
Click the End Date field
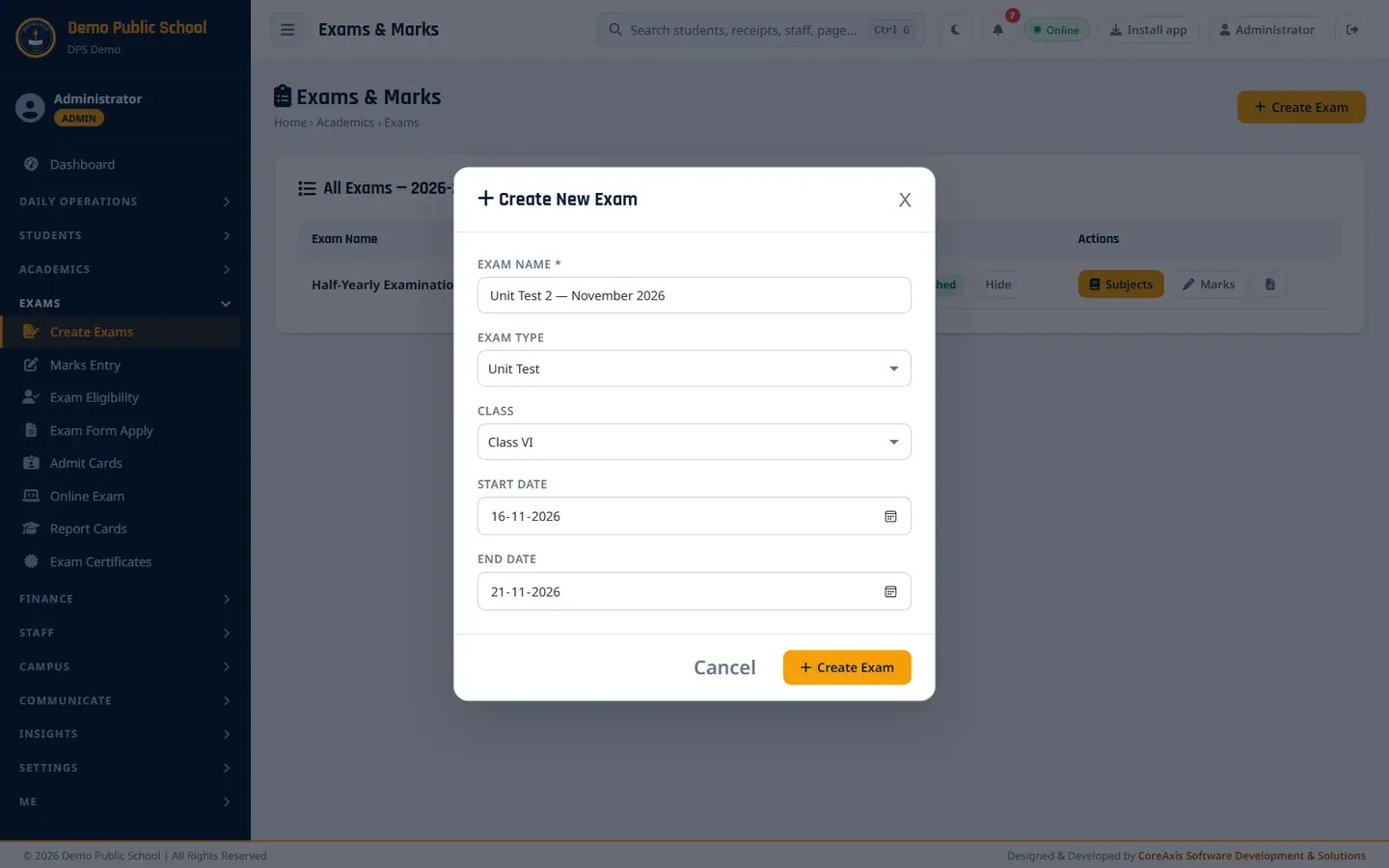[x=694, y=591]
